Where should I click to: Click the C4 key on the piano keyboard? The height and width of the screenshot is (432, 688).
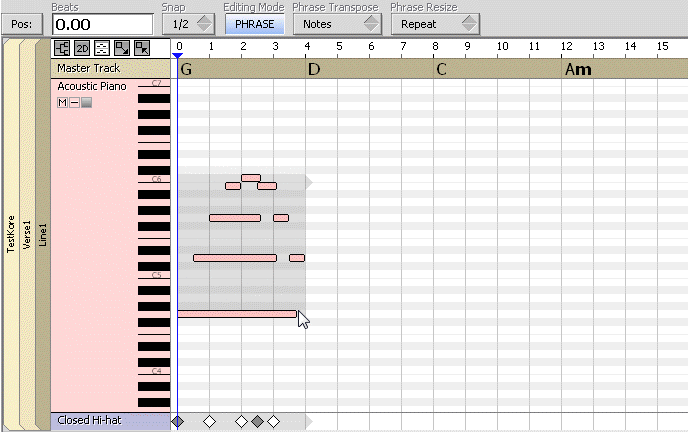(154, 371)
